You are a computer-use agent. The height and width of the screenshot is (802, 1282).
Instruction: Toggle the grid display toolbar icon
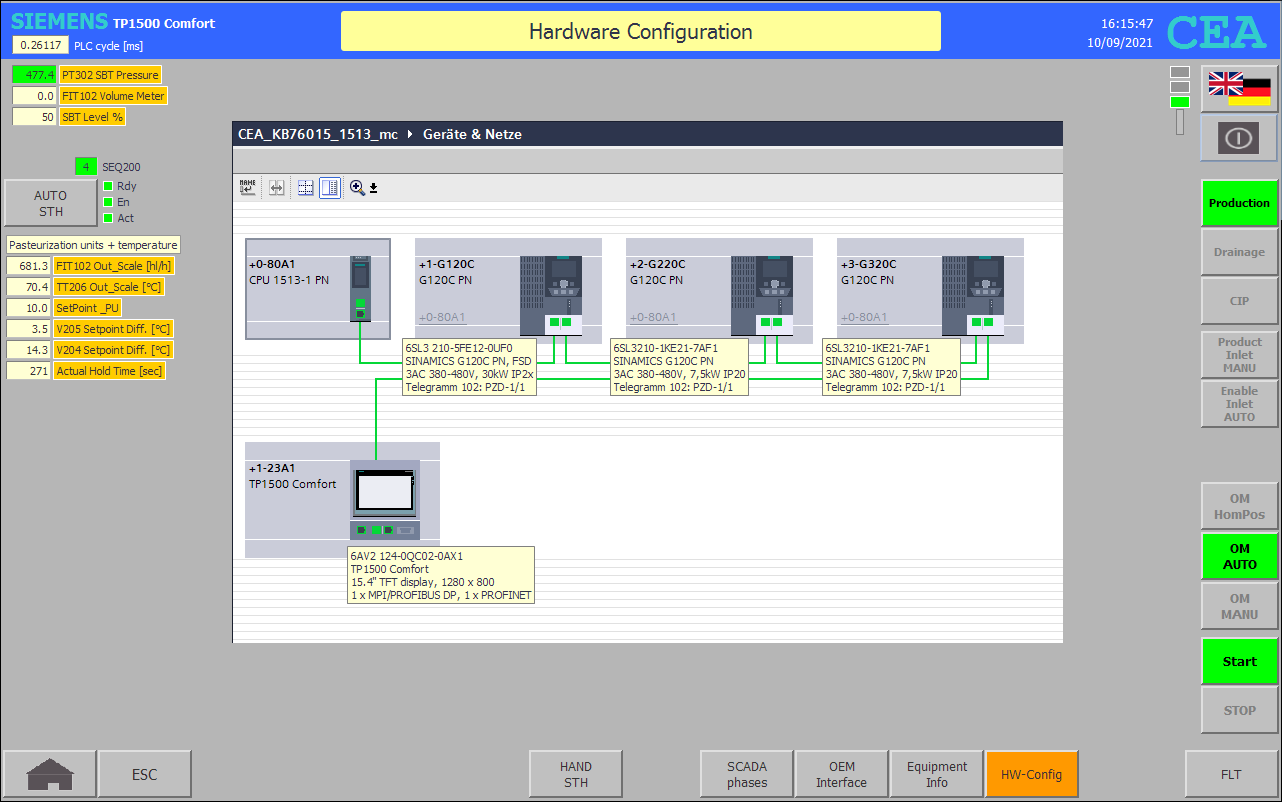[306, 187]
